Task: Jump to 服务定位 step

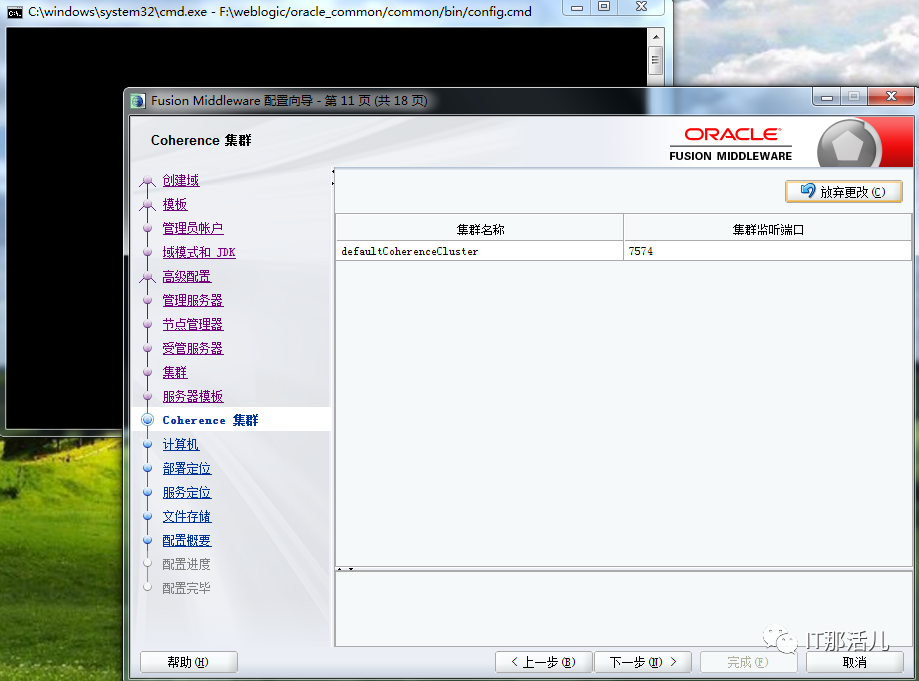Action: tap(187, 492)
